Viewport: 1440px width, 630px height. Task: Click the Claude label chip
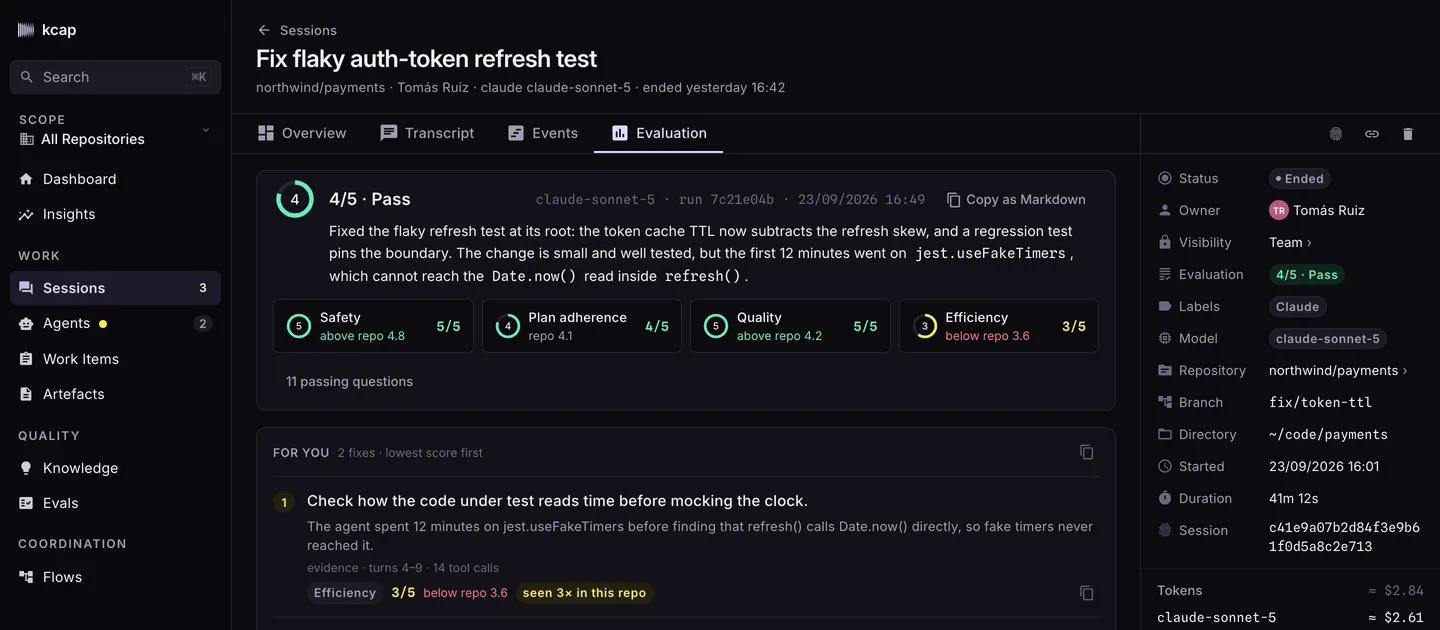(x=1298, y=307)
